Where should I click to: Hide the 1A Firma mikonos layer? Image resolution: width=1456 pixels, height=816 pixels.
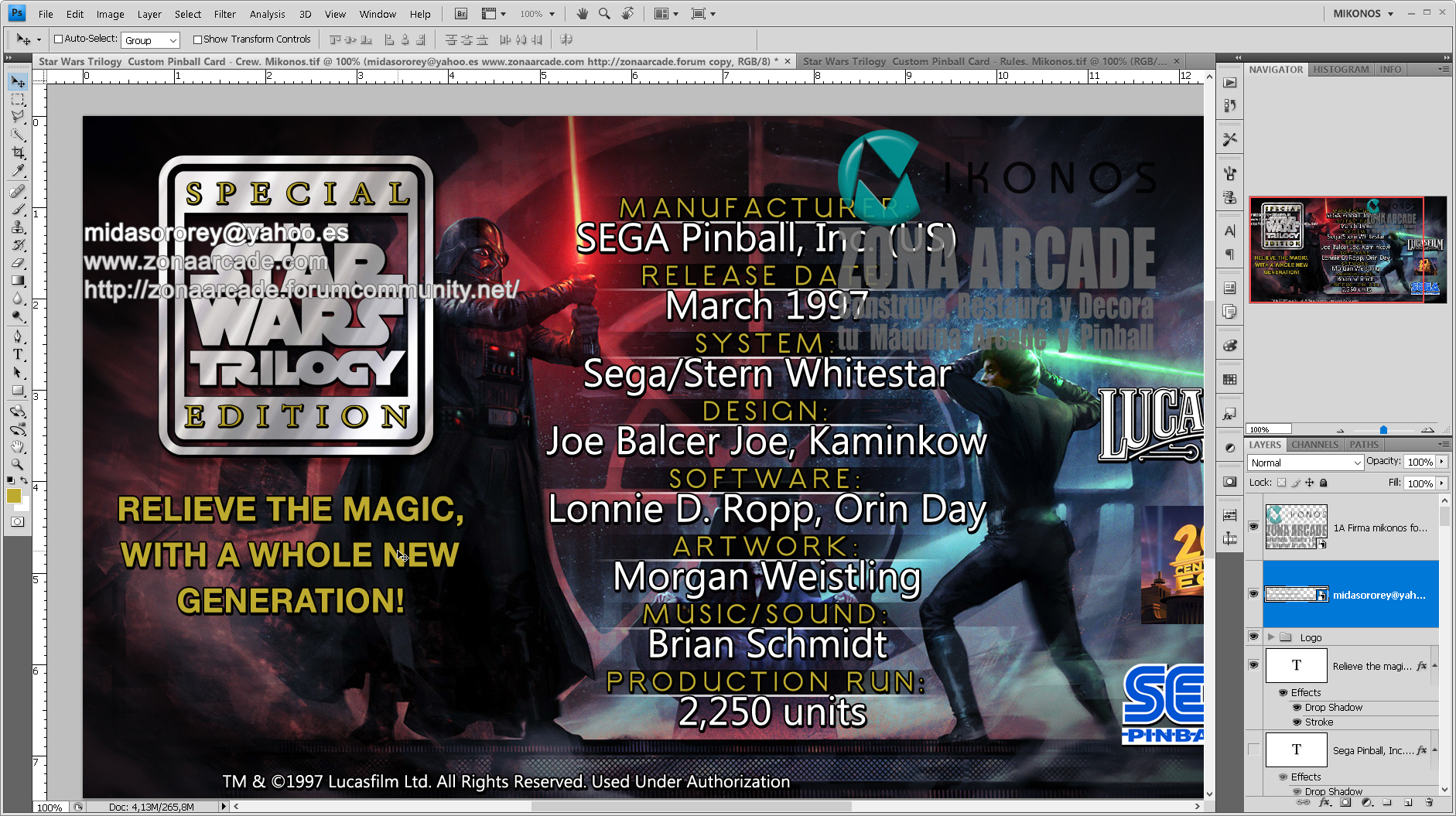[x=1253, y=527]
